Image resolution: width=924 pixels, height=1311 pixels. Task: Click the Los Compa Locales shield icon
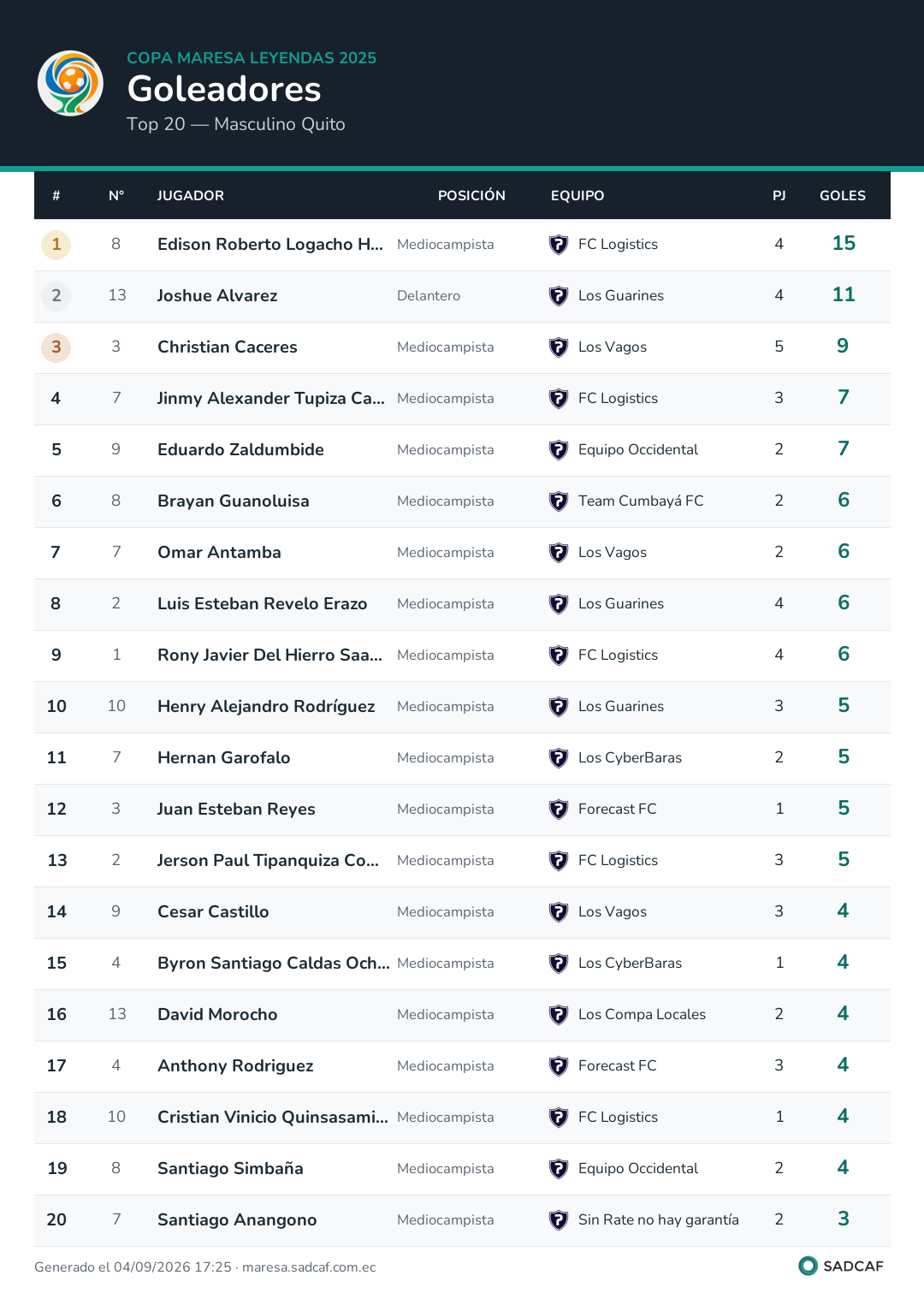point(559,1015)
